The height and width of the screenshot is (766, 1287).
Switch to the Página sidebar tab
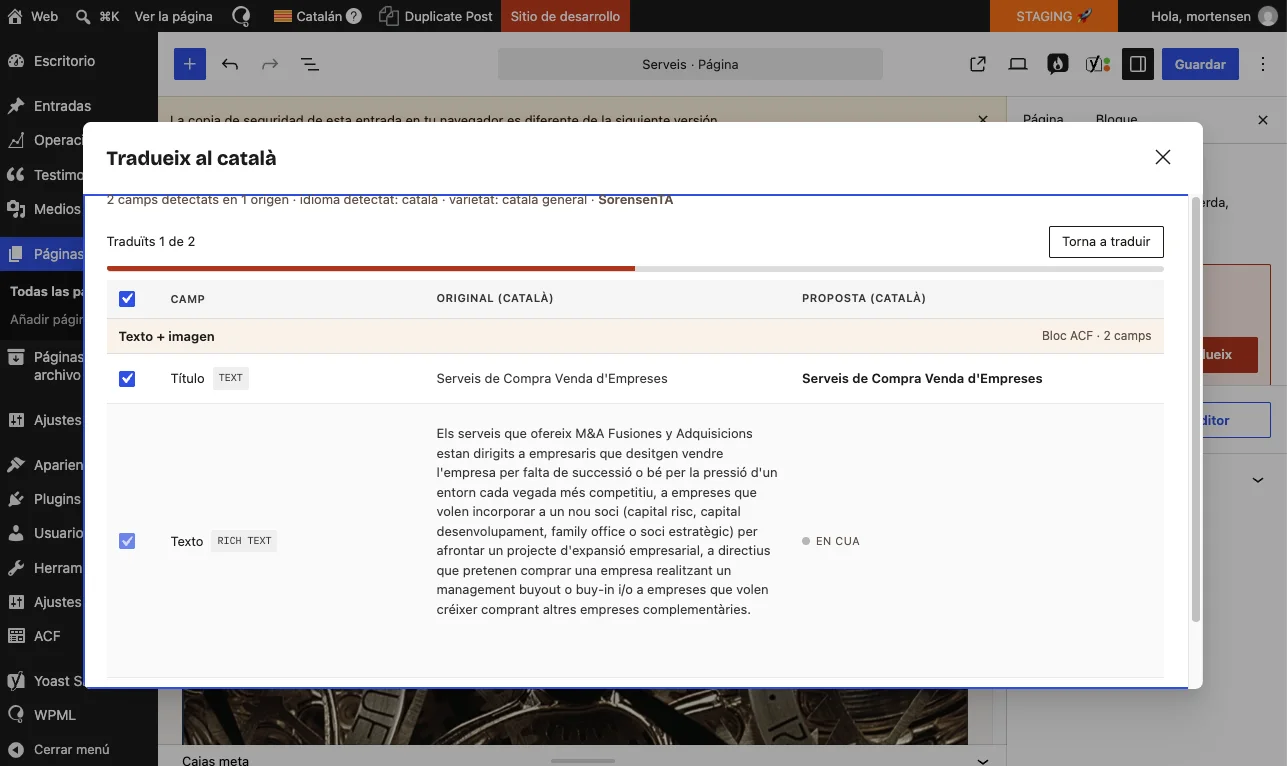click(x=1043, y=118)
